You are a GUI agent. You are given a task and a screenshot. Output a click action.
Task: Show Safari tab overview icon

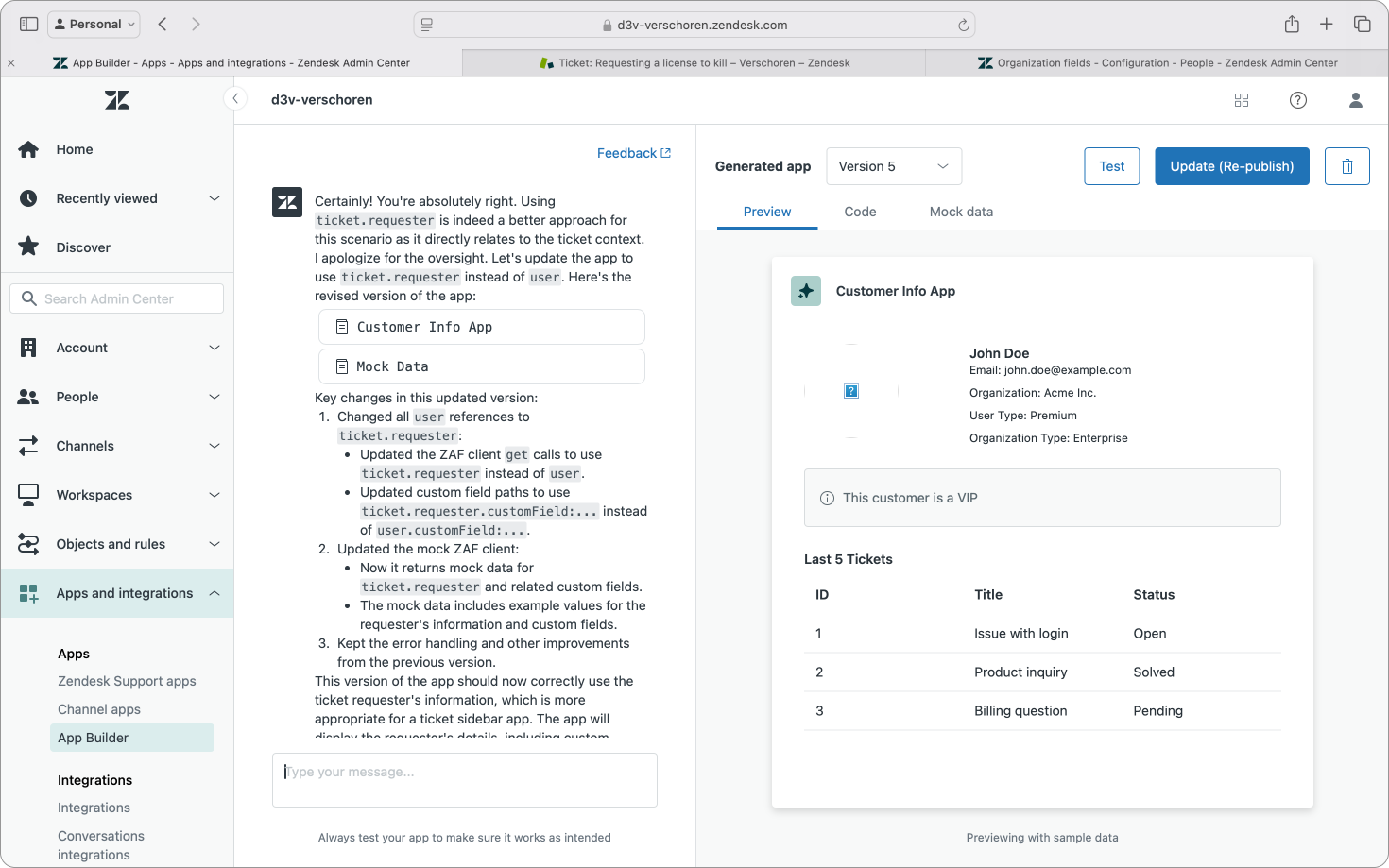pos(1363,24)
